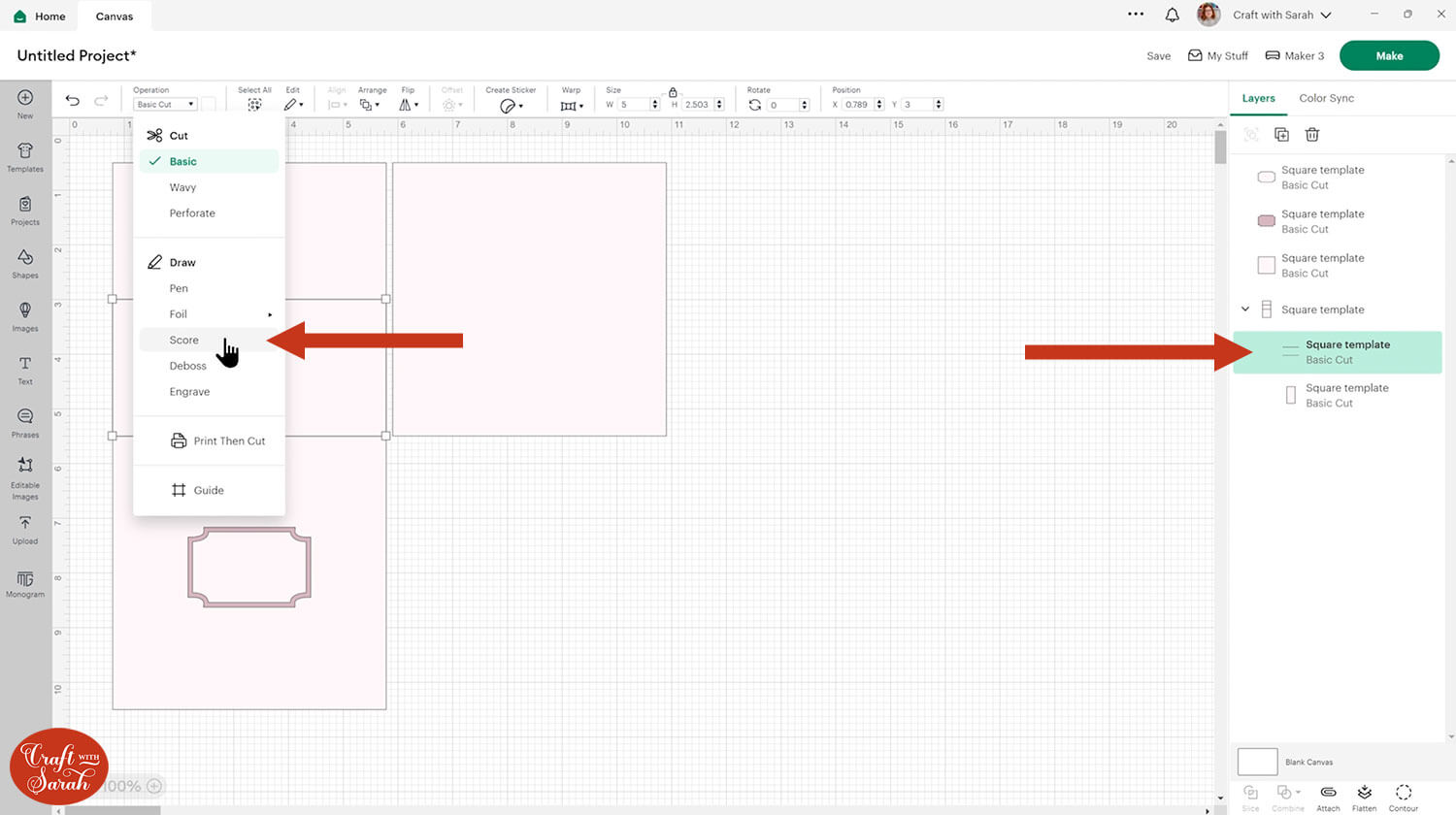Open the Create Sticker dropdown
The height and width of the screenshot is (815, 1456).
(x=511, y=105)
